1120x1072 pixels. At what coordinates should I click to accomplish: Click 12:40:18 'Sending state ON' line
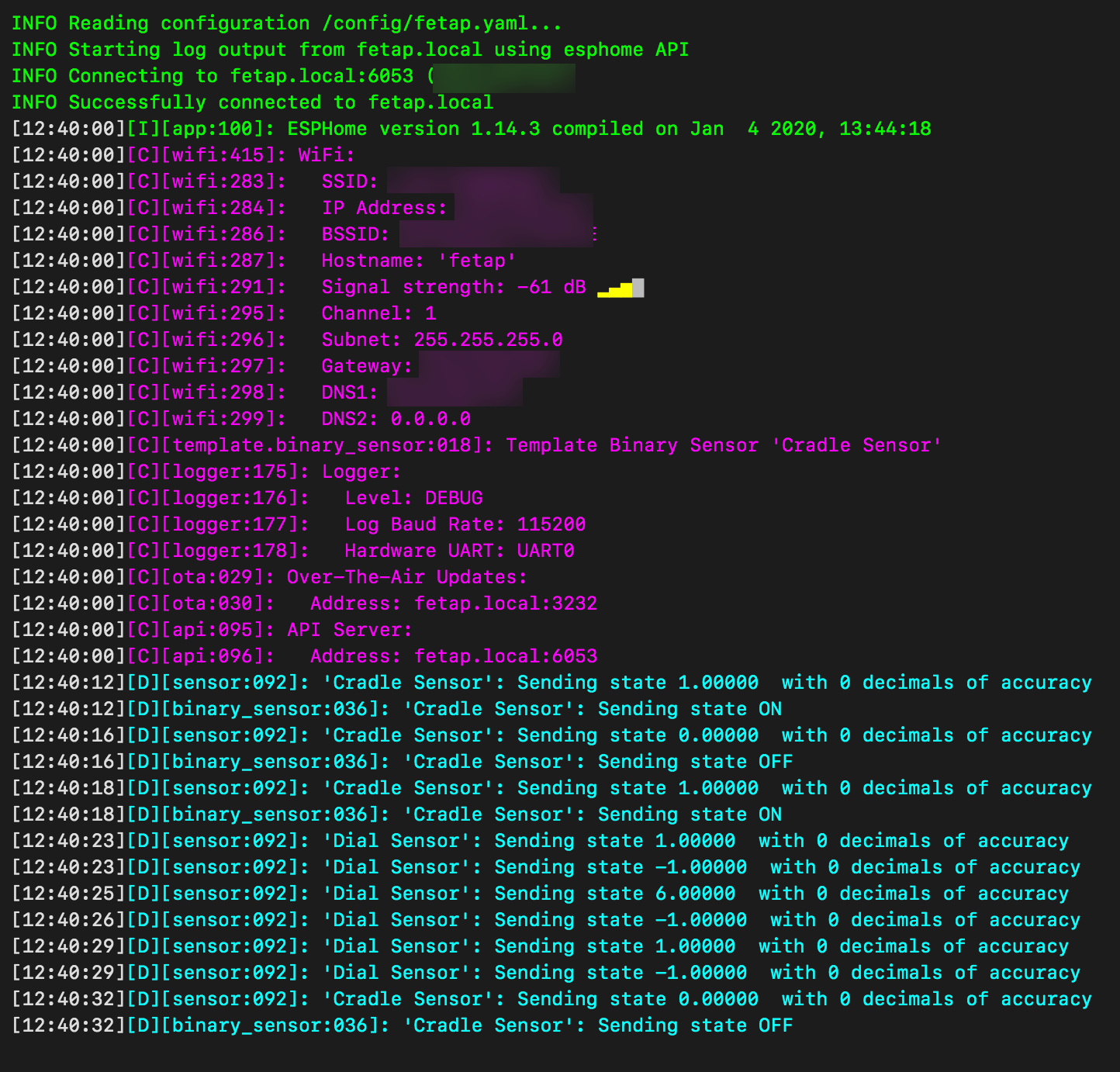397,814
